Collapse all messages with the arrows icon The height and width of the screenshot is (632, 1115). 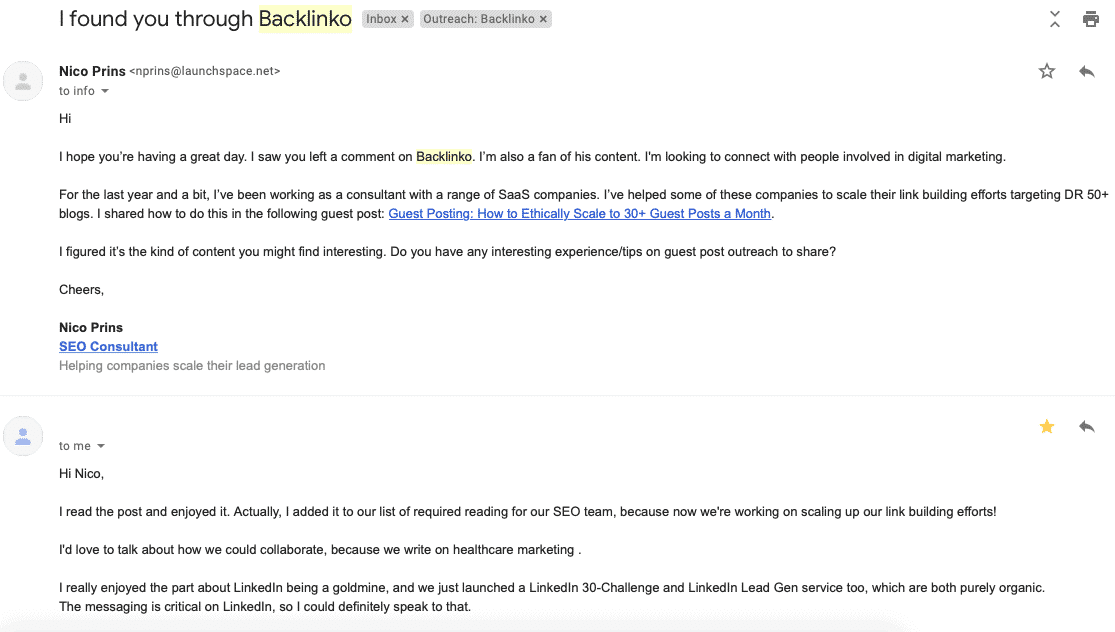pyautogui.click(x=1055, y=19)
